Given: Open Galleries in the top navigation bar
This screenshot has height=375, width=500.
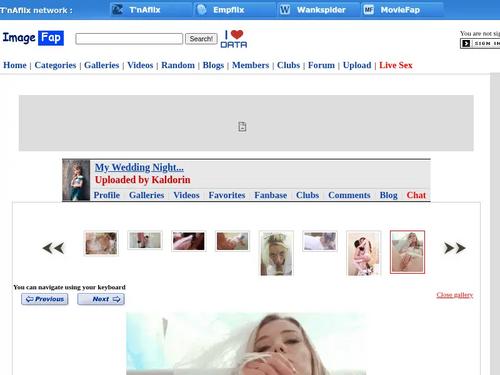Looking at the screenshot, I should point(101,65).
